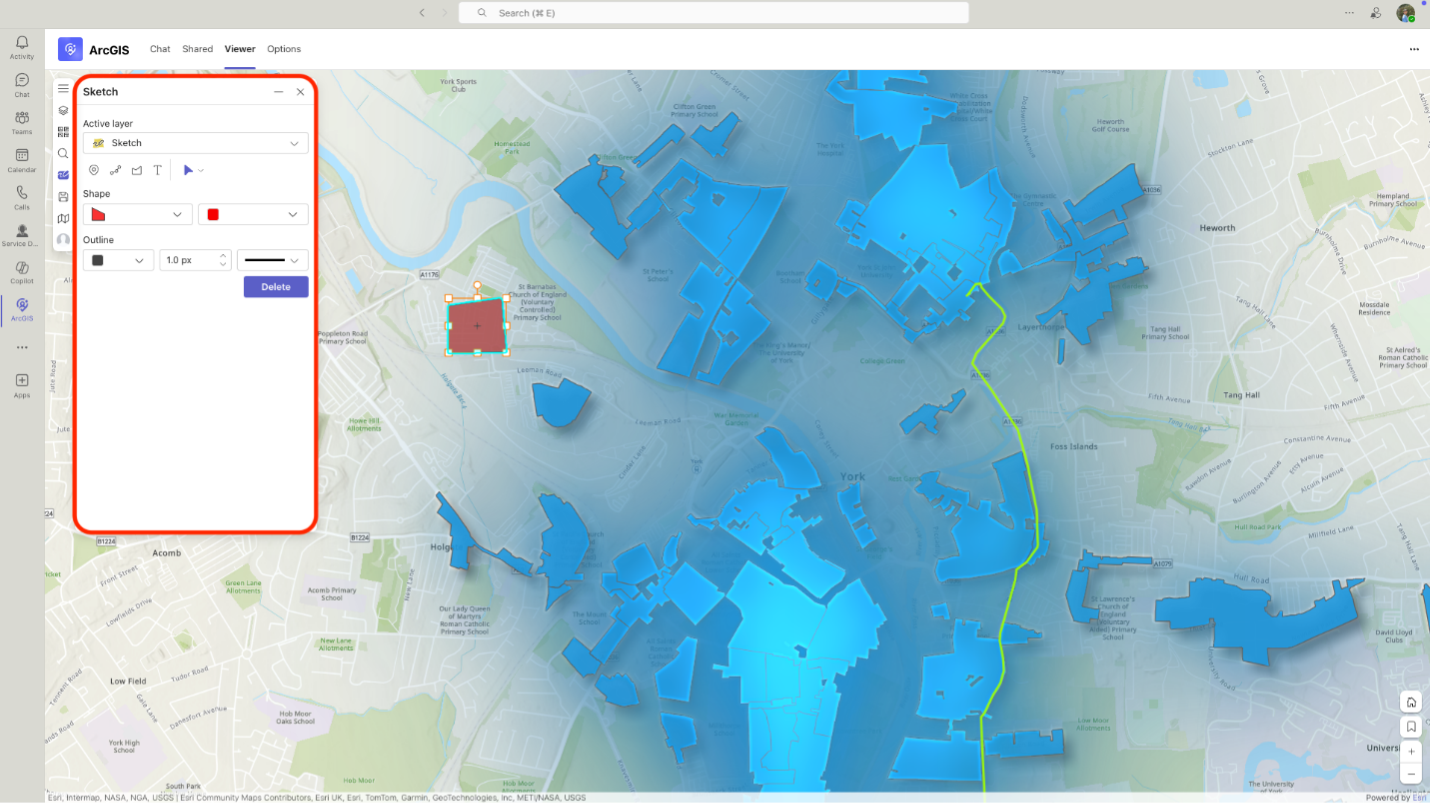Open the selection tool dropdown chevron
Viewport: 1430px width, 806px height.
199,170
